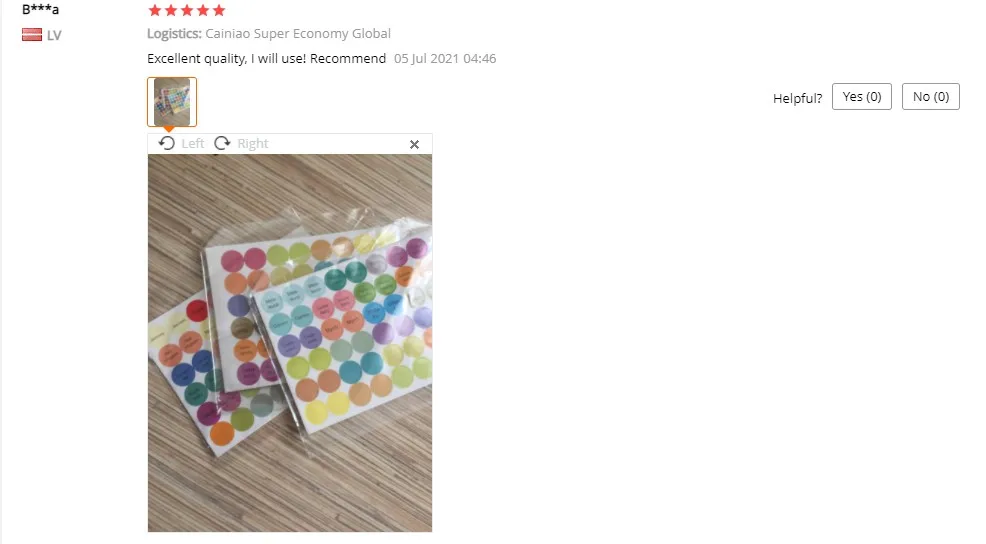Click the rotate left arrow icon
986x544 pixels.
(167, 143)
